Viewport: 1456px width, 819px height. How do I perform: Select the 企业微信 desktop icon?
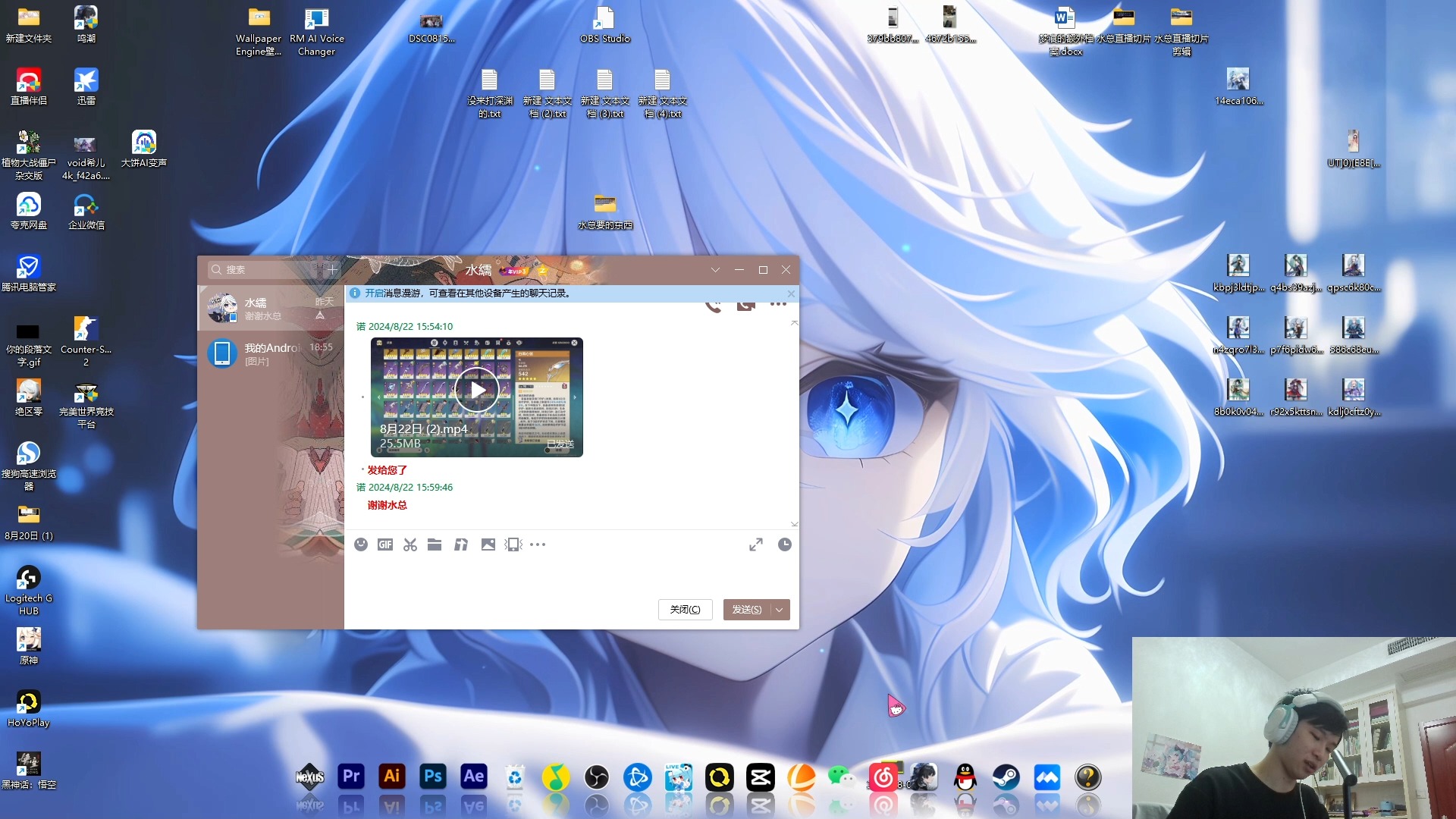86,211
